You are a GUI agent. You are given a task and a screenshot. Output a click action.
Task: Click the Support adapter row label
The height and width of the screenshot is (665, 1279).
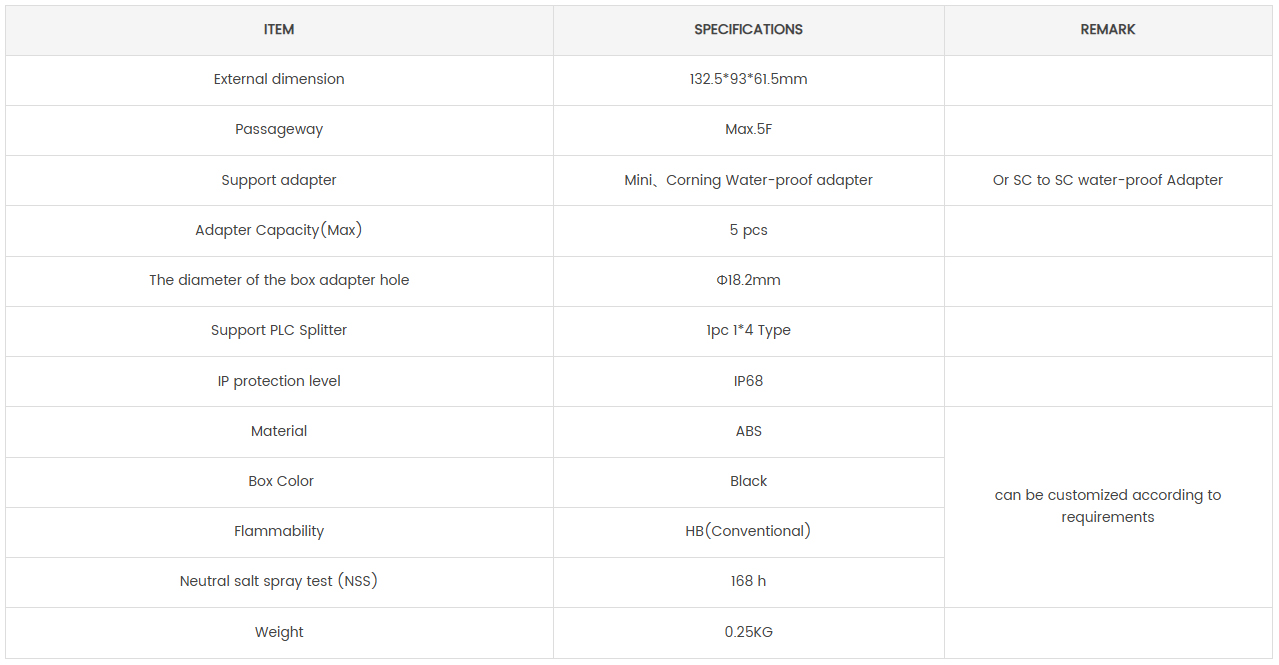pos(279,180)
